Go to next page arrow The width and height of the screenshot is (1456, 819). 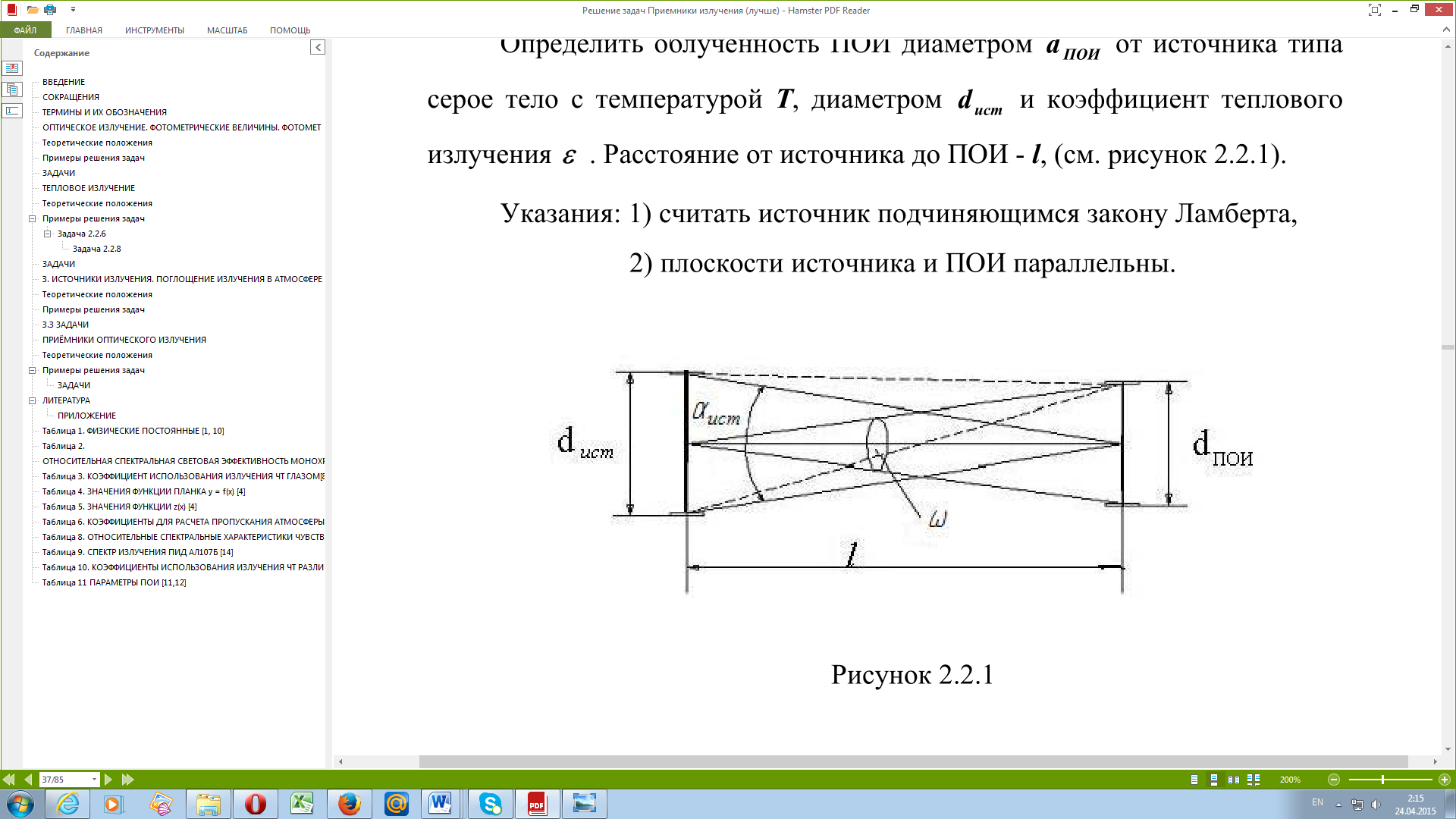click(x=108, y=780)
